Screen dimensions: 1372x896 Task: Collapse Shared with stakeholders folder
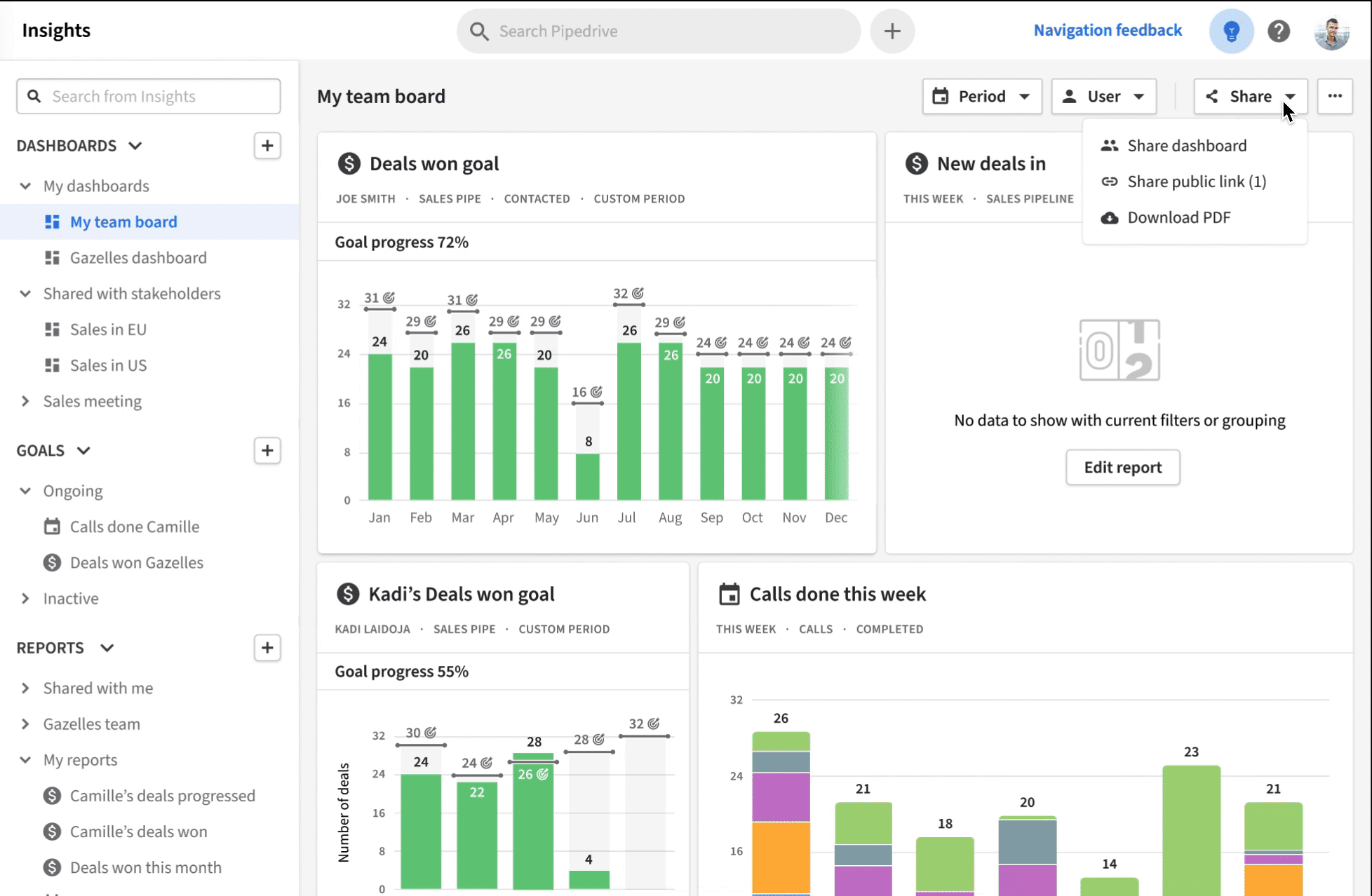[x=25, y=293]
